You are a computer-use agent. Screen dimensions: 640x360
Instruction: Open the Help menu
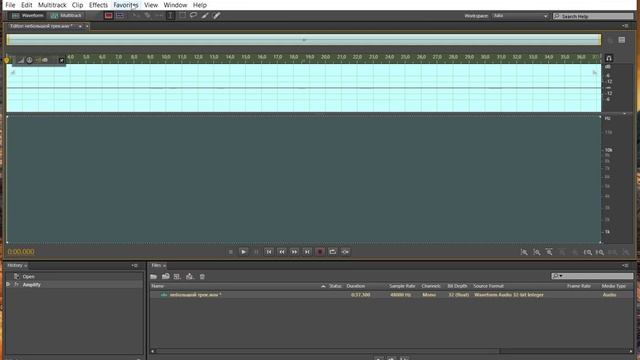[x=200, y=5]
